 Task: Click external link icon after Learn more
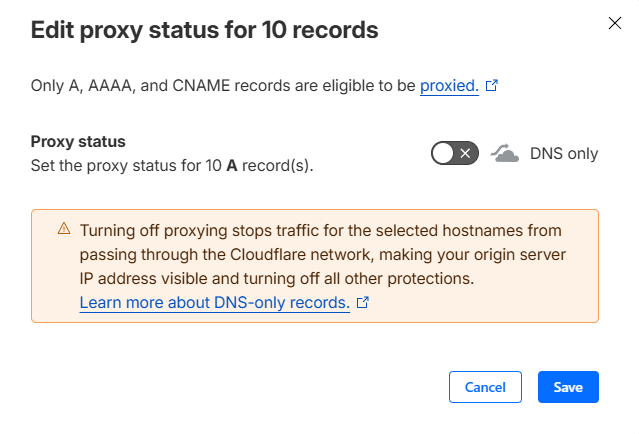pyautogui.click(x=363, y=301)
